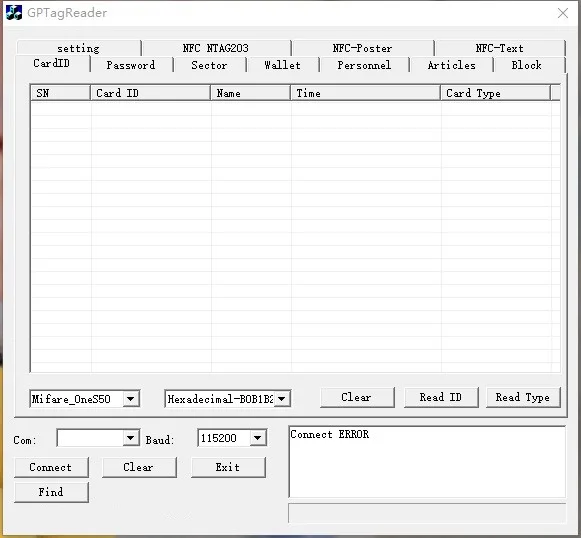Click the Time column header
Screen dimensions: 581x538
(366, 93)
